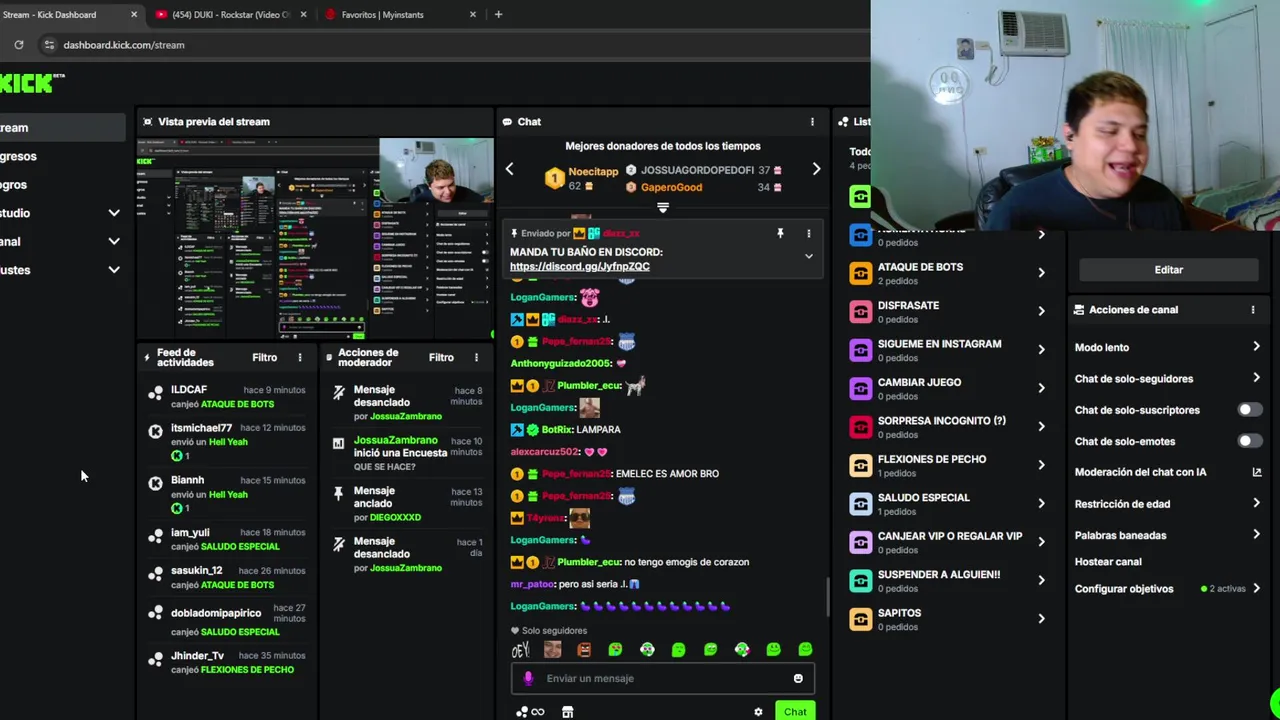
Task: Click the pin icon on pinned message
Action: point(780,234)
